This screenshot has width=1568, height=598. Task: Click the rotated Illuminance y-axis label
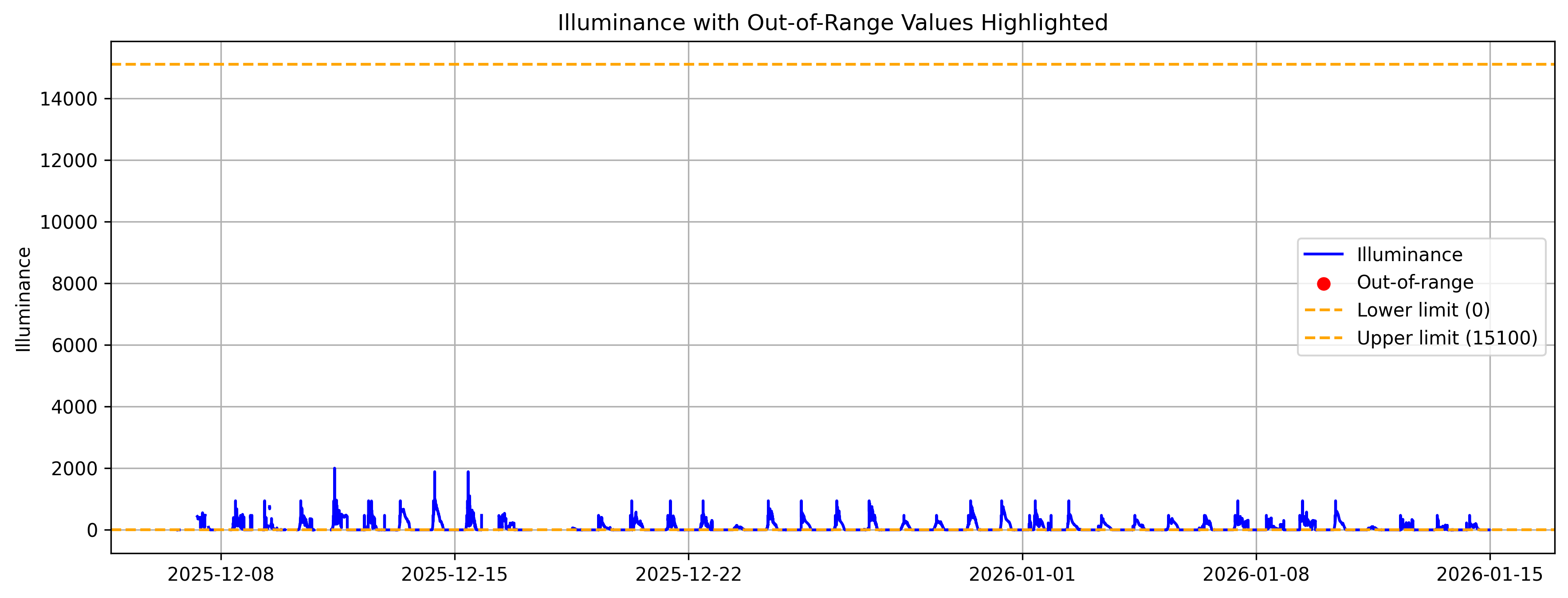coord(24,299)
